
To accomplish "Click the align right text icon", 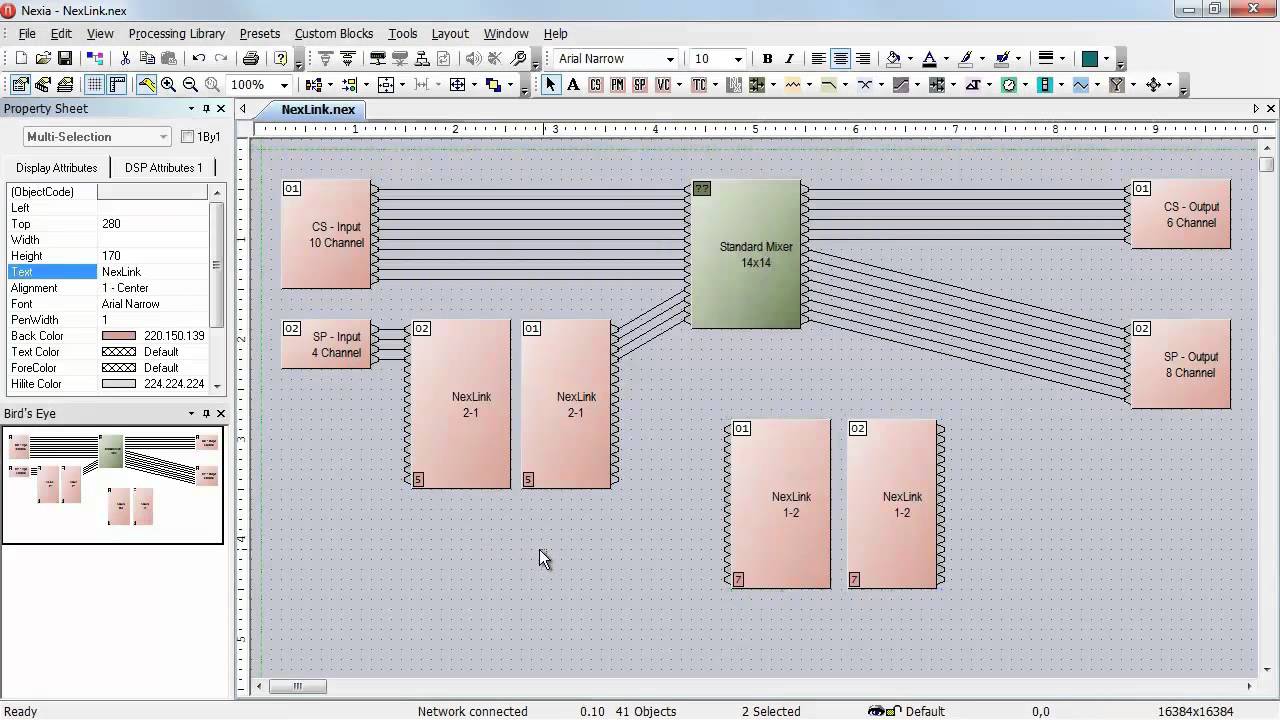I will tap(863, 59).
